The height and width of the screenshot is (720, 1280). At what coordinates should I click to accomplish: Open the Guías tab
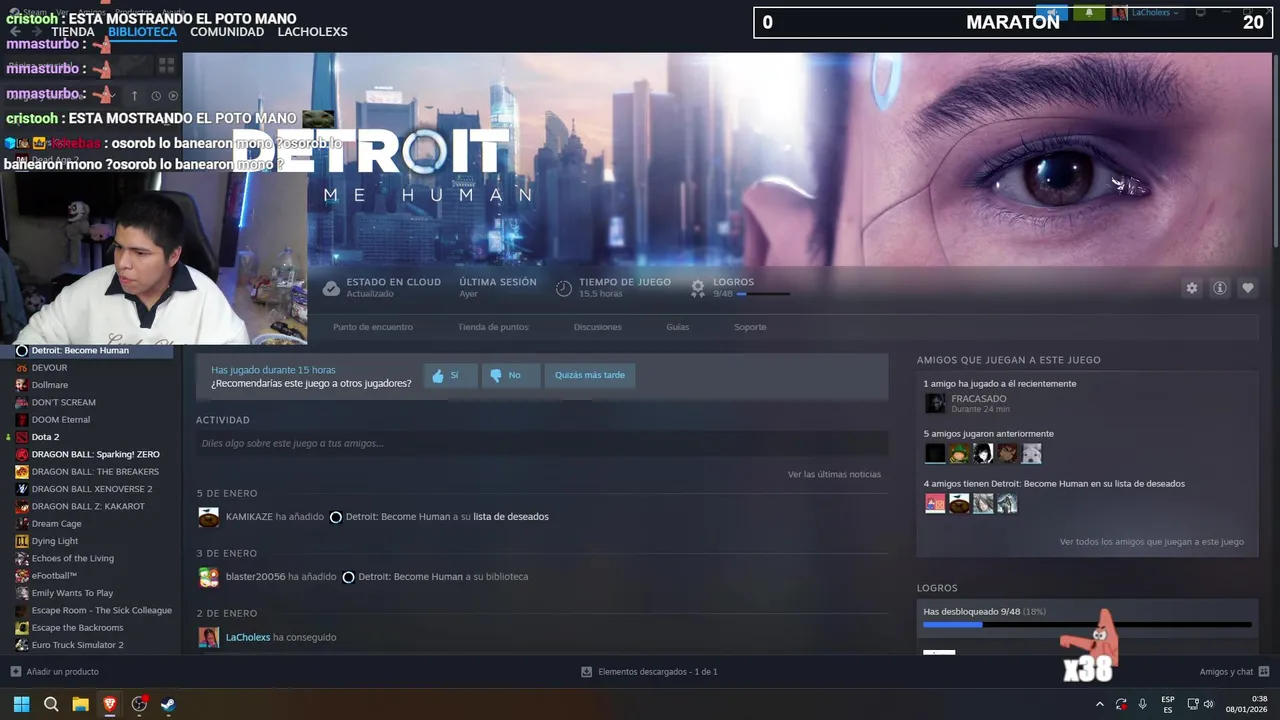[678, 327]
